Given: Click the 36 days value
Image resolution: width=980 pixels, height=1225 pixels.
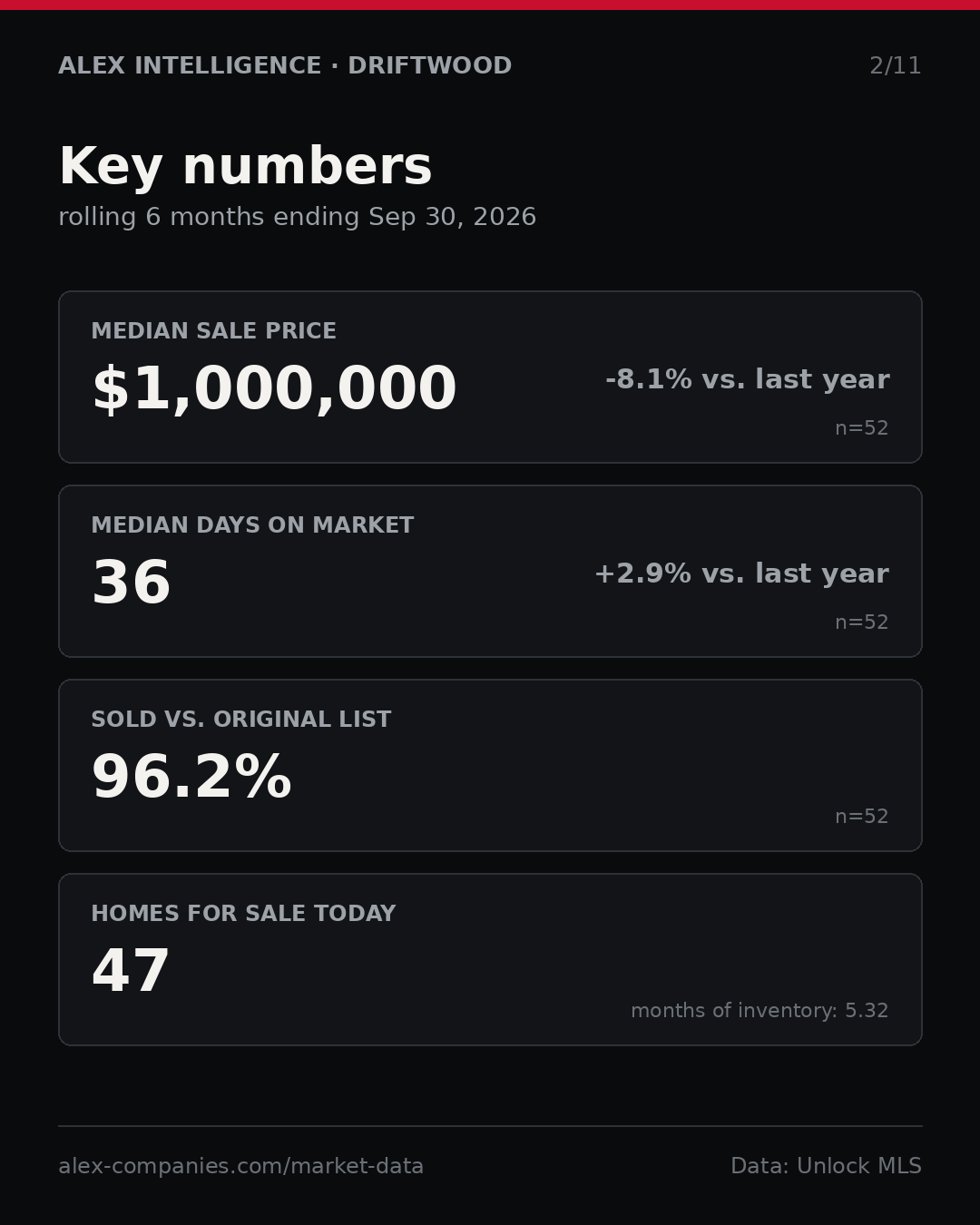Looking at the screenshot, I should point(132,583).
